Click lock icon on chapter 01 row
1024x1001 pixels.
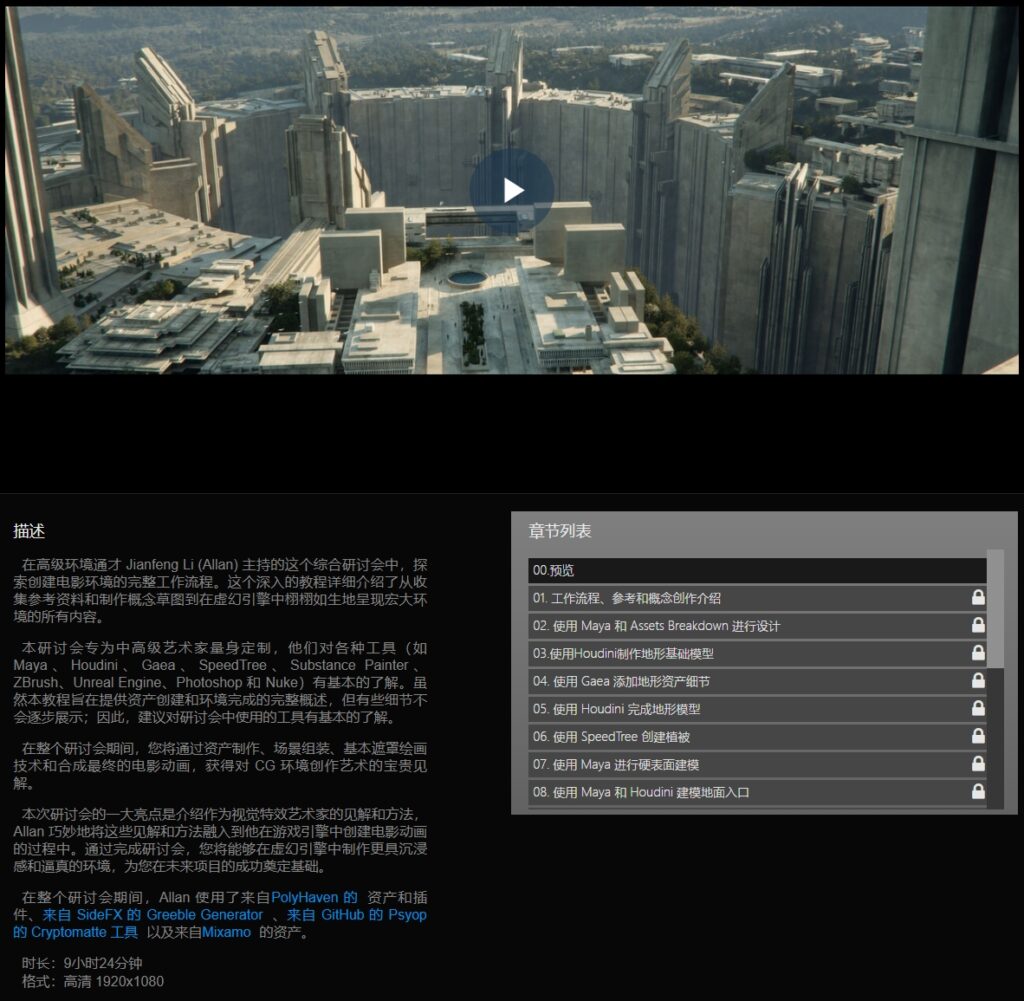coord(978,597)
